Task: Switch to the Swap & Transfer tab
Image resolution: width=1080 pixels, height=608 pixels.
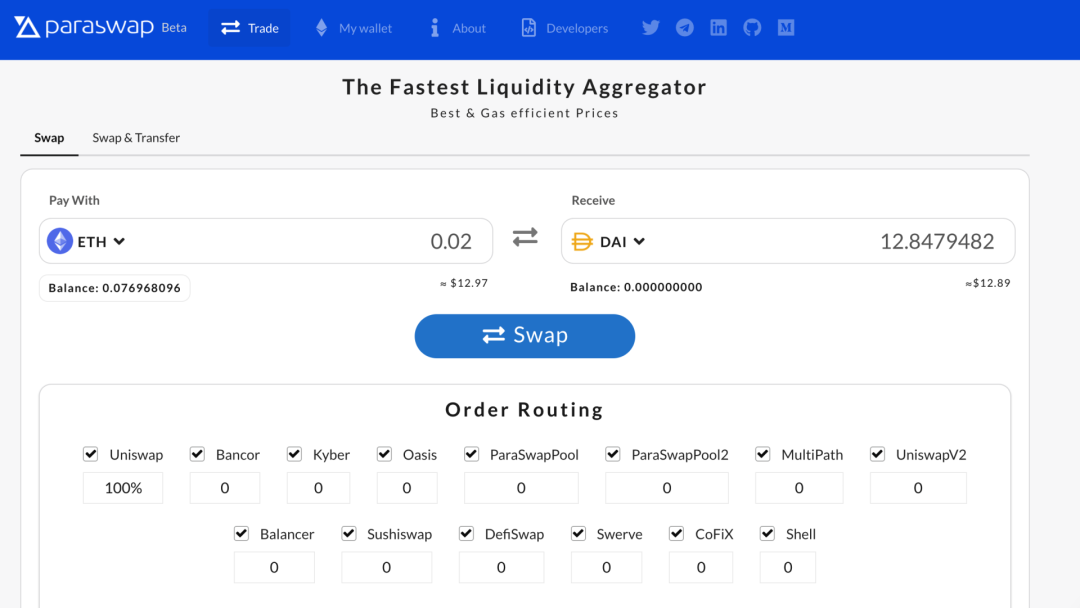Action: point(136,138)
